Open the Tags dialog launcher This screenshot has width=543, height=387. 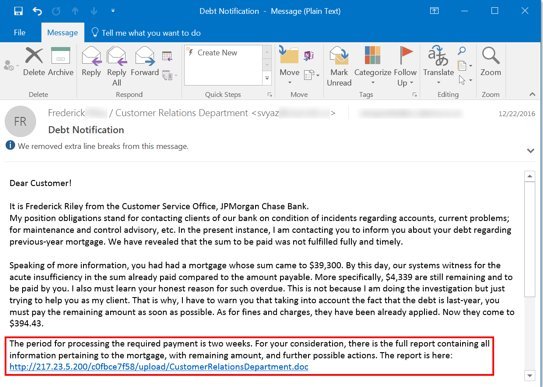tap(415, 94)
